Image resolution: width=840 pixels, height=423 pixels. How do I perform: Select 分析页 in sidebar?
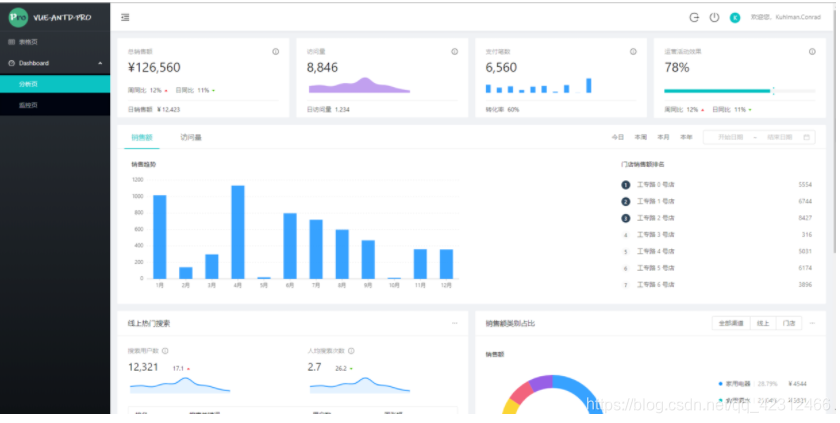pyautogui.click(x=55, y=84)
